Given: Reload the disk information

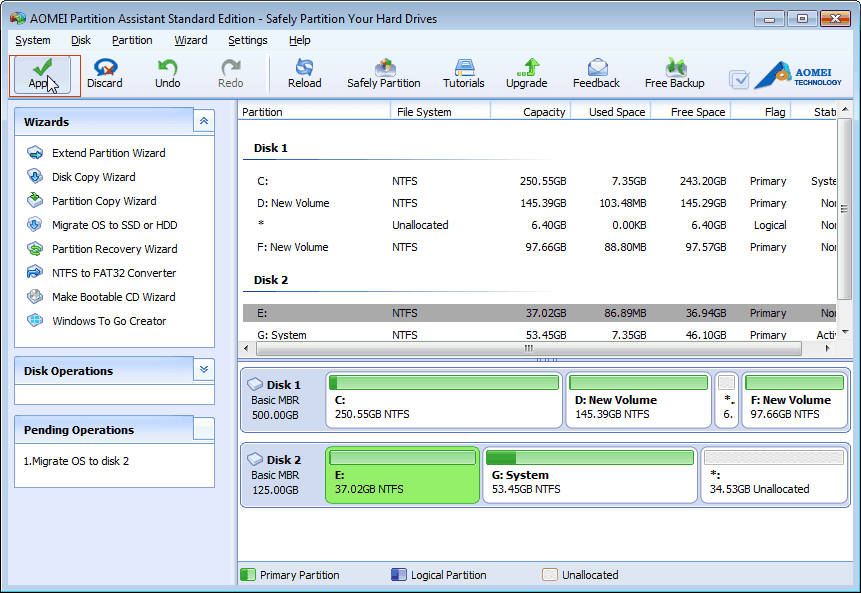Looking at the screenshot, I should (x=305, y=75).
